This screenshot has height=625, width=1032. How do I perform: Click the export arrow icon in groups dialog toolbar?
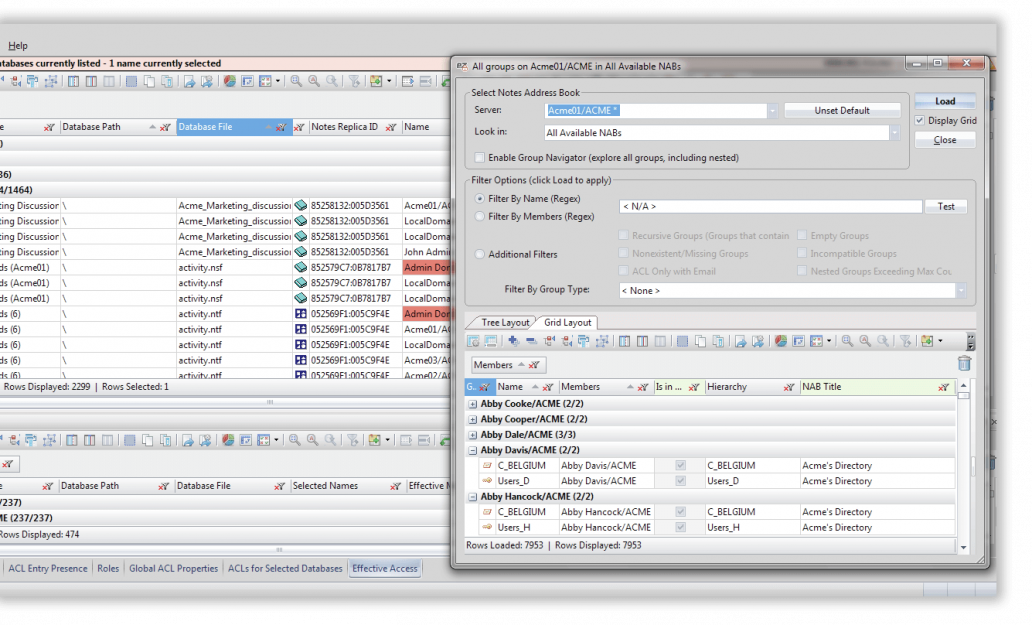click(x=740, y=341)
